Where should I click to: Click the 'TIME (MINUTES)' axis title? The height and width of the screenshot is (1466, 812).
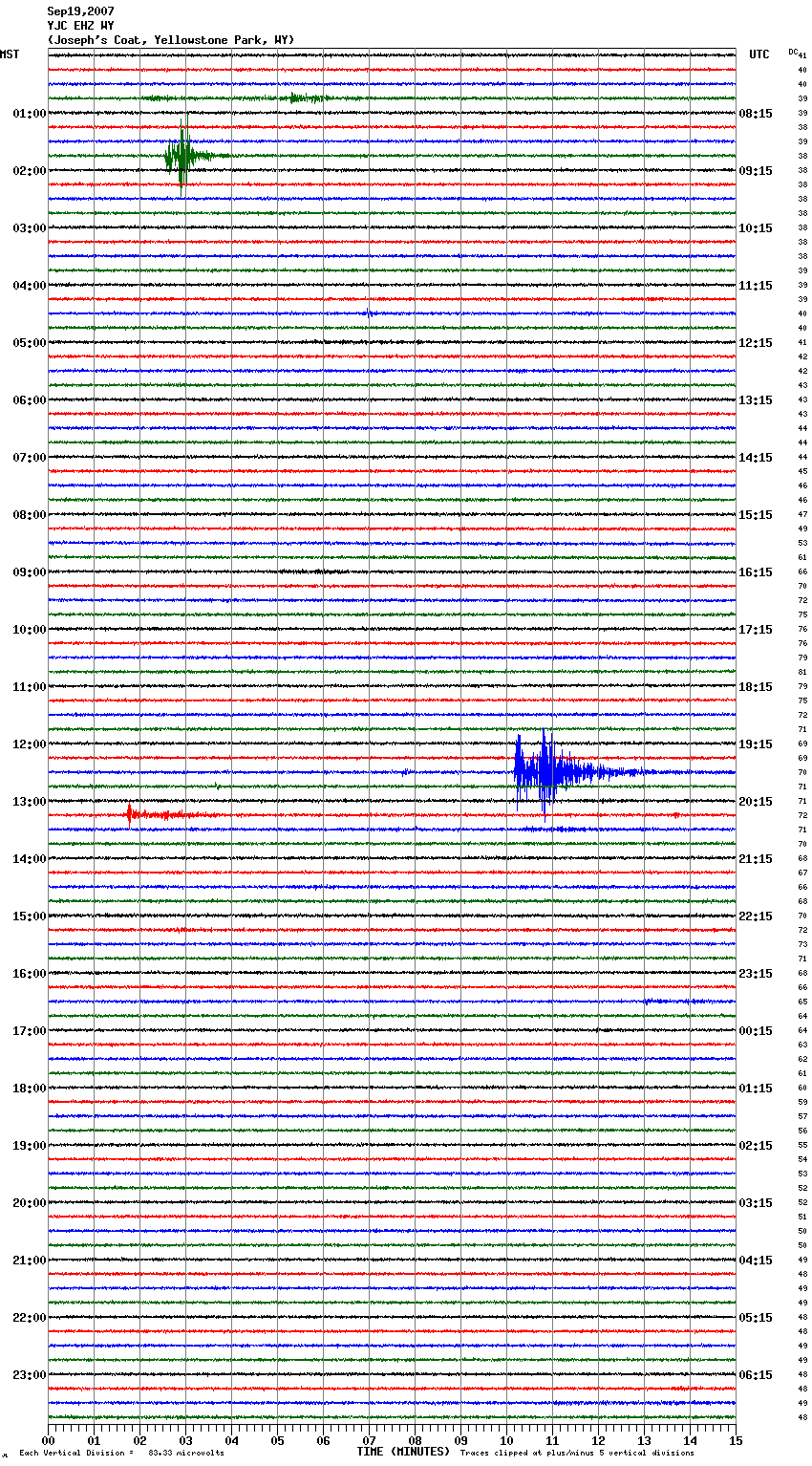(x=403, y=1452)
